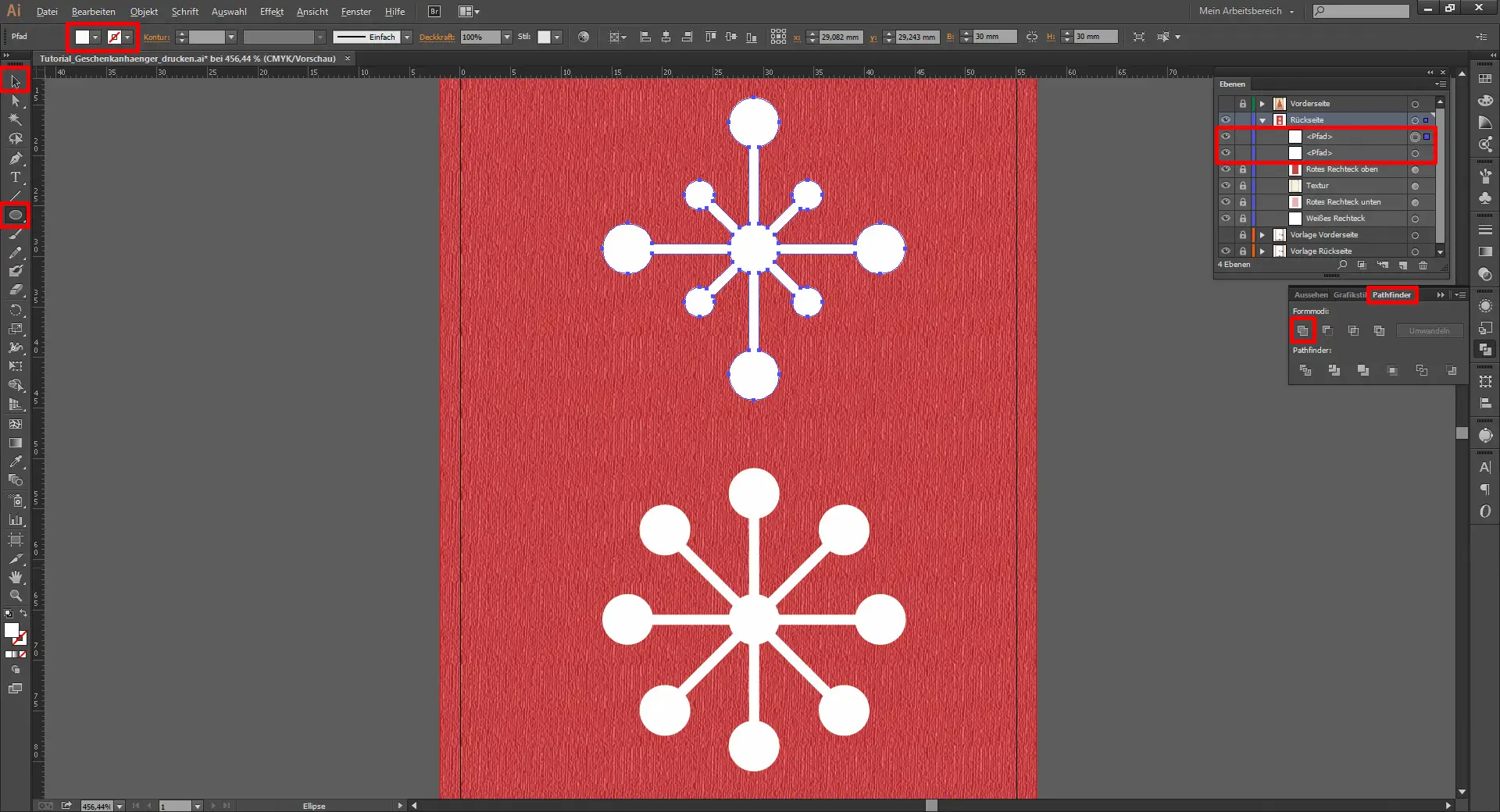1500x812 pixels.
Task: Select the Ellipse tool
Action: click(x=15, y=215)
